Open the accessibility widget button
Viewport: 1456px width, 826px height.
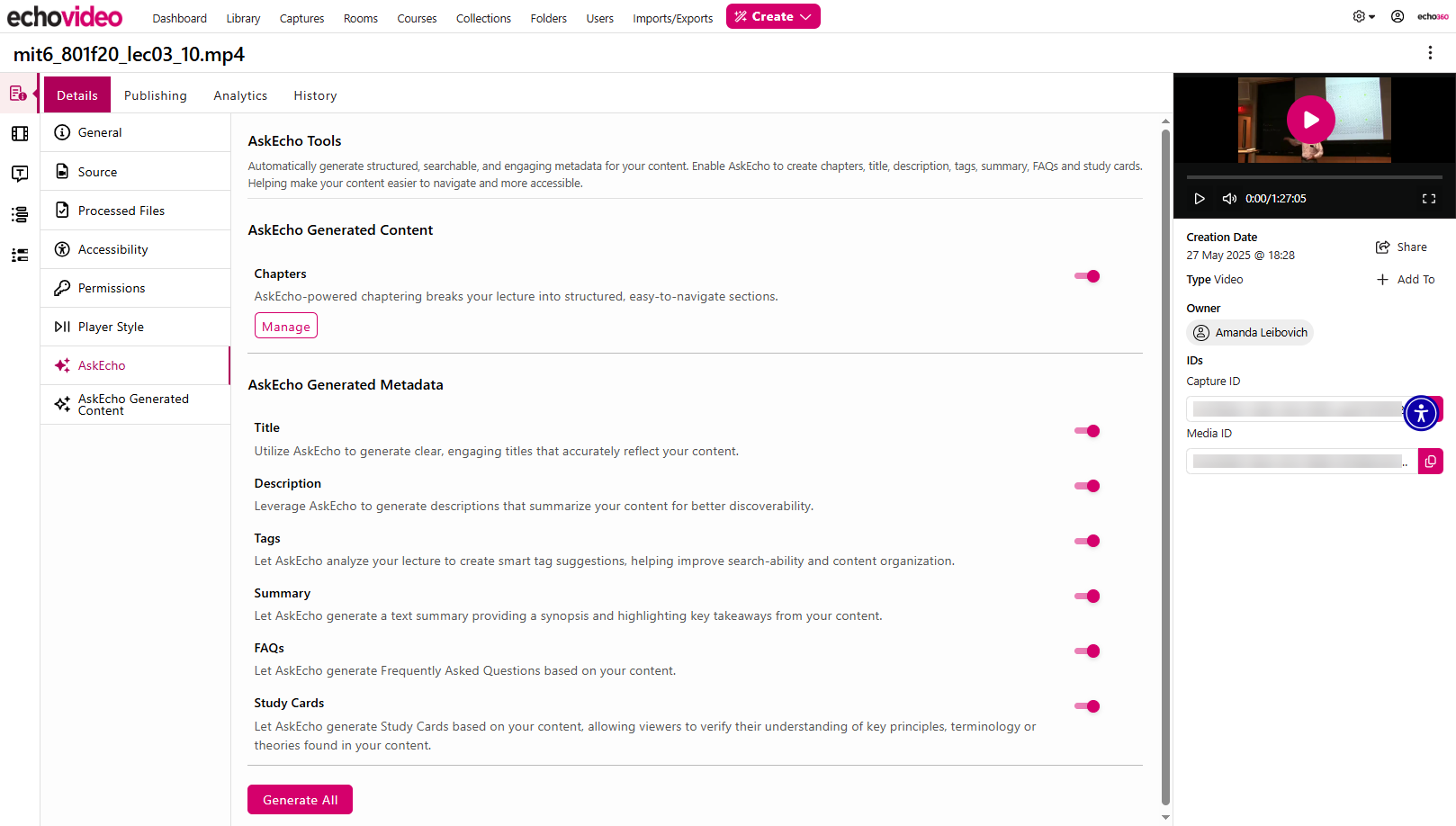pos(1421,413)
